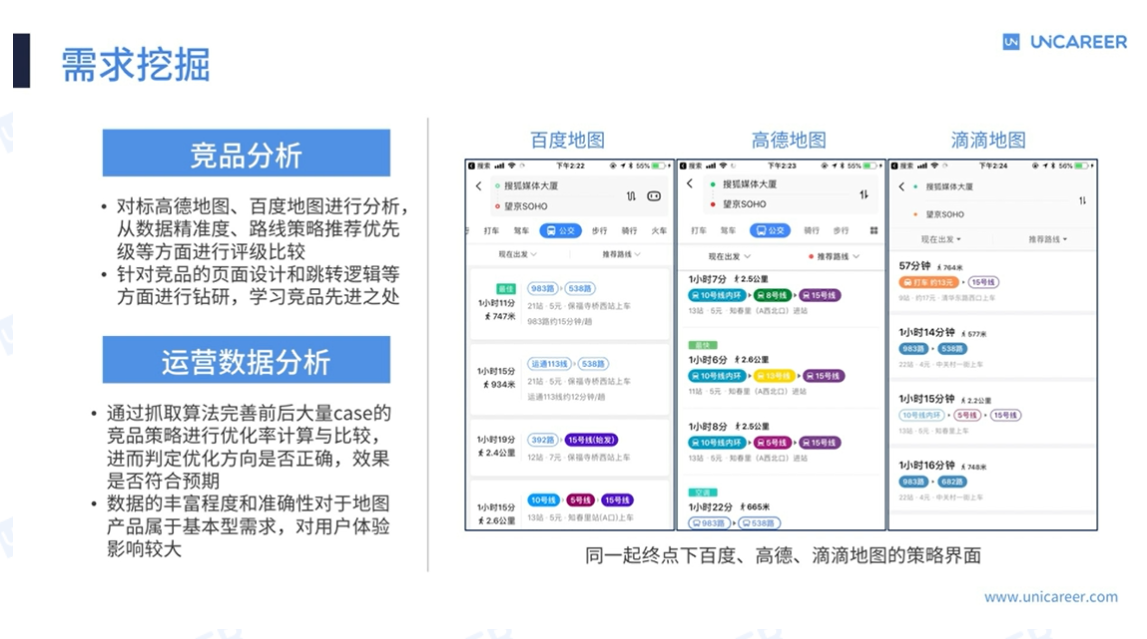The height and width of the screenshot is (639, 1147).
Task: Click the 8号线 green badge in 高德地图
Action: (772, 295)
